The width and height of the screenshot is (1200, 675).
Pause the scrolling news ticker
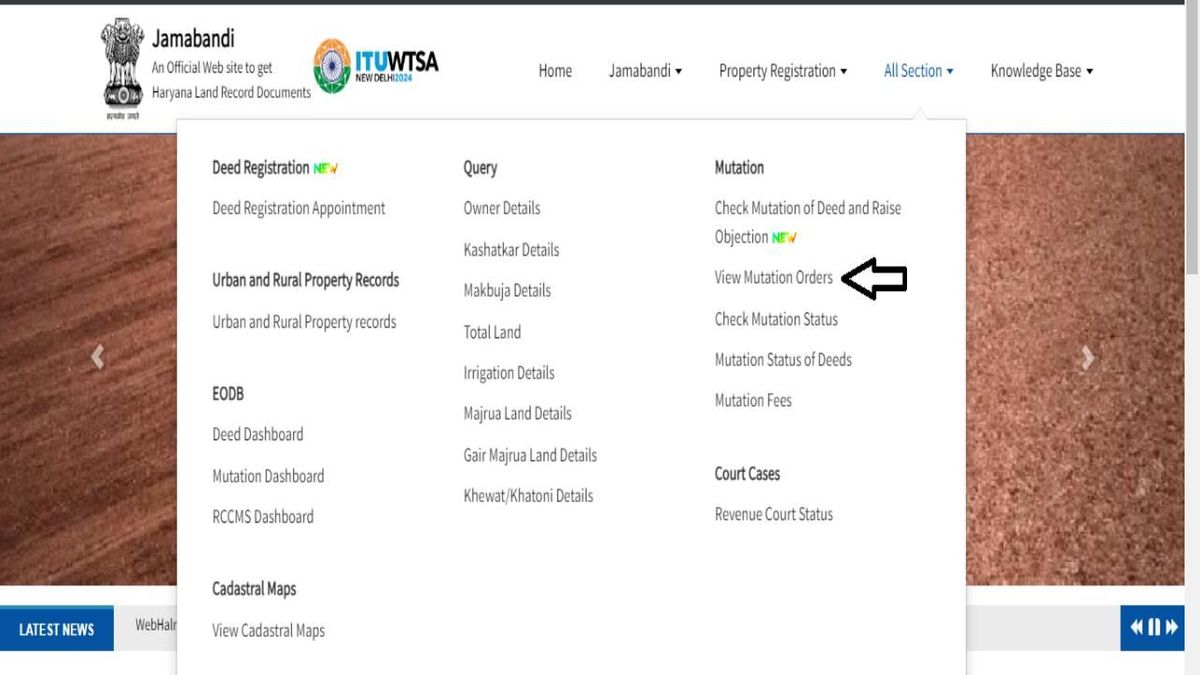(x=1153, y=627)
